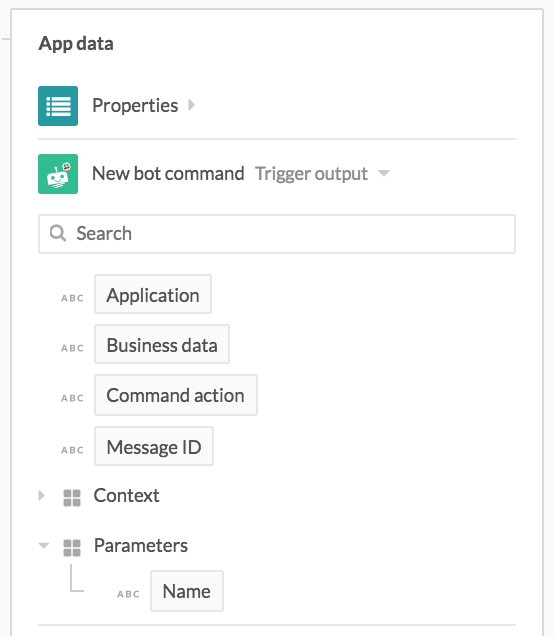Click the Context label

(x=127, y=495)
